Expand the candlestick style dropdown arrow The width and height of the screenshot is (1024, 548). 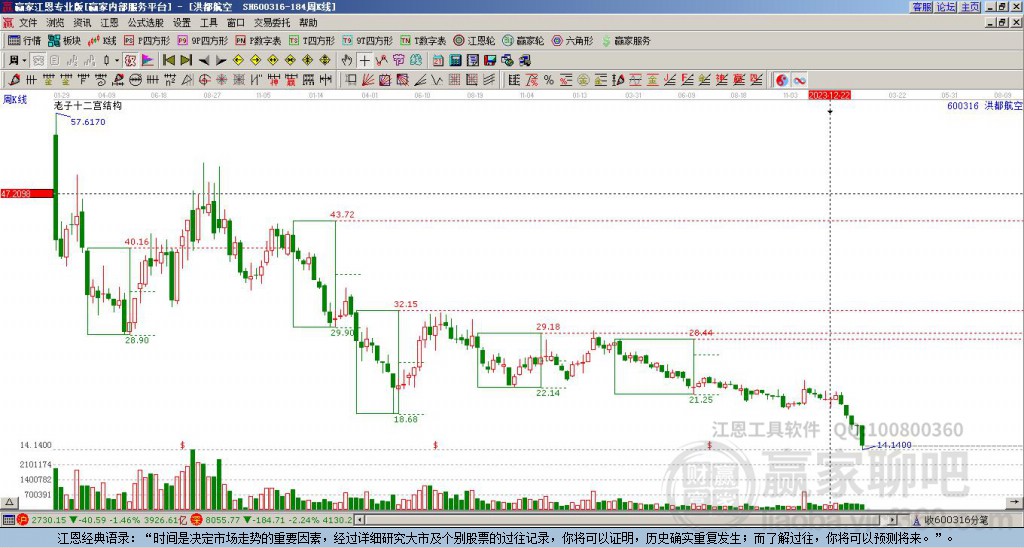click(x=117, y=60)
